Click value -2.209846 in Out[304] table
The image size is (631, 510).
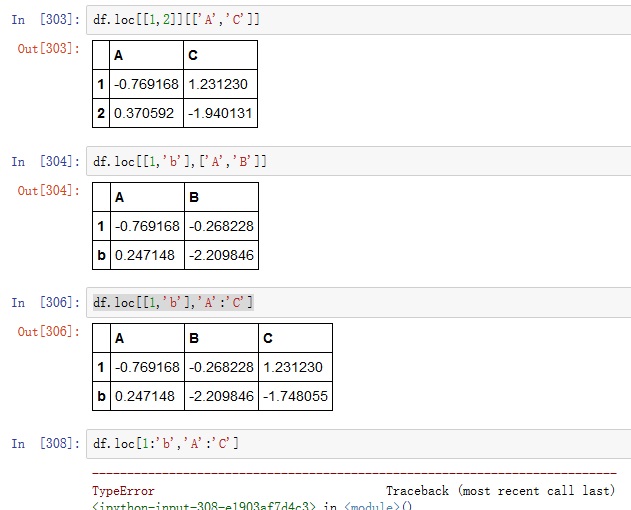[x=221, y=255]
